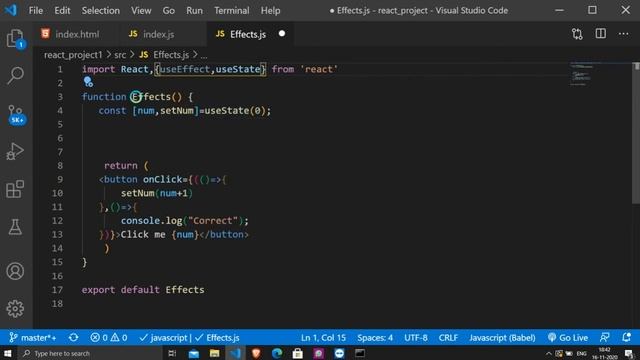Open the Manage gear icon
640x360 pixels.
pyautogui.click(x=16, y=309)
